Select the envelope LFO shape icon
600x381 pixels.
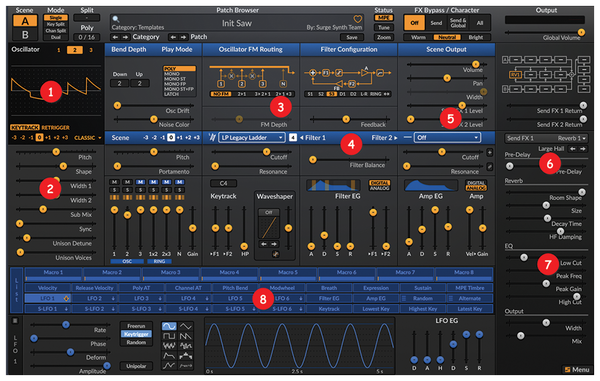[x=169, y=356]
